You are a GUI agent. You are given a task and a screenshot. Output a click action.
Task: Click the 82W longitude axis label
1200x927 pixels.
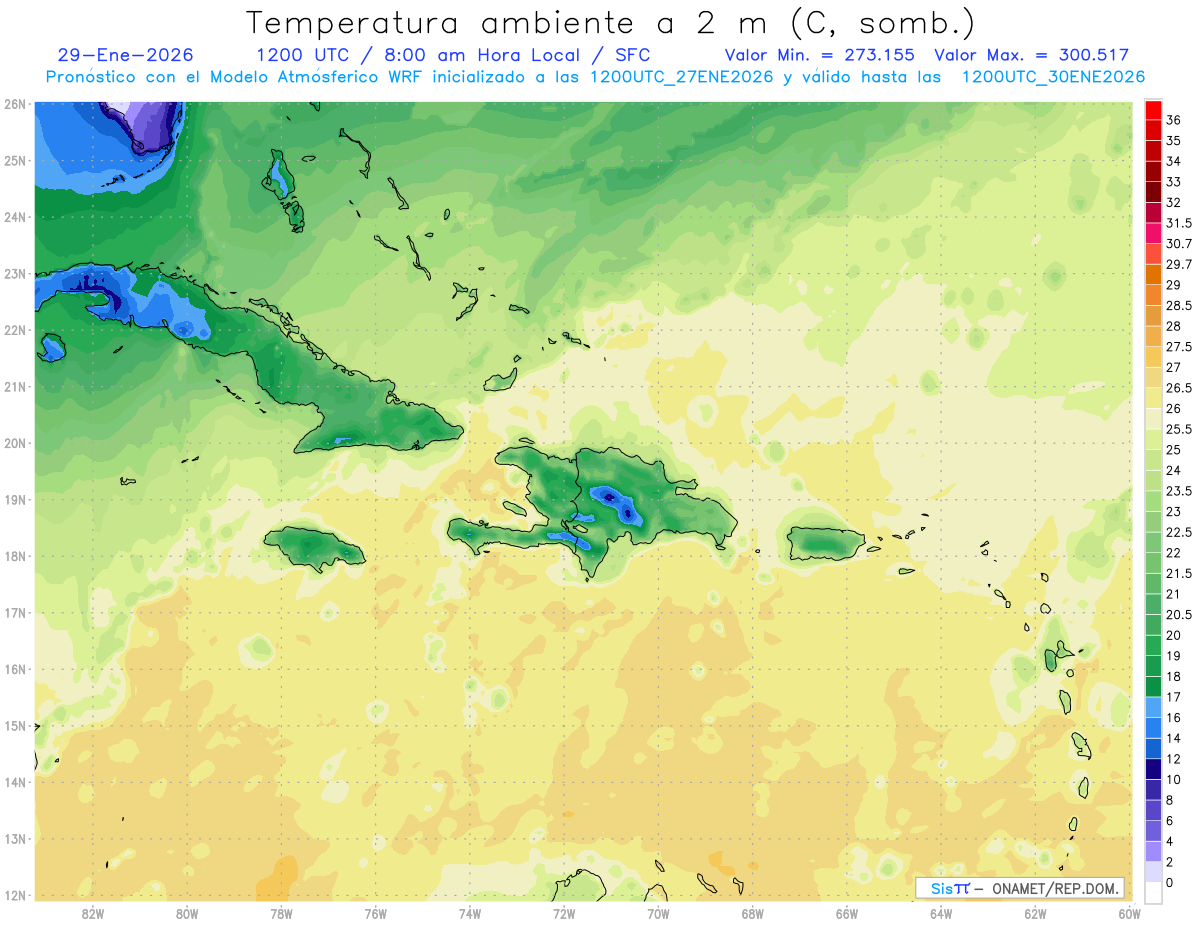tap(93, 913)
